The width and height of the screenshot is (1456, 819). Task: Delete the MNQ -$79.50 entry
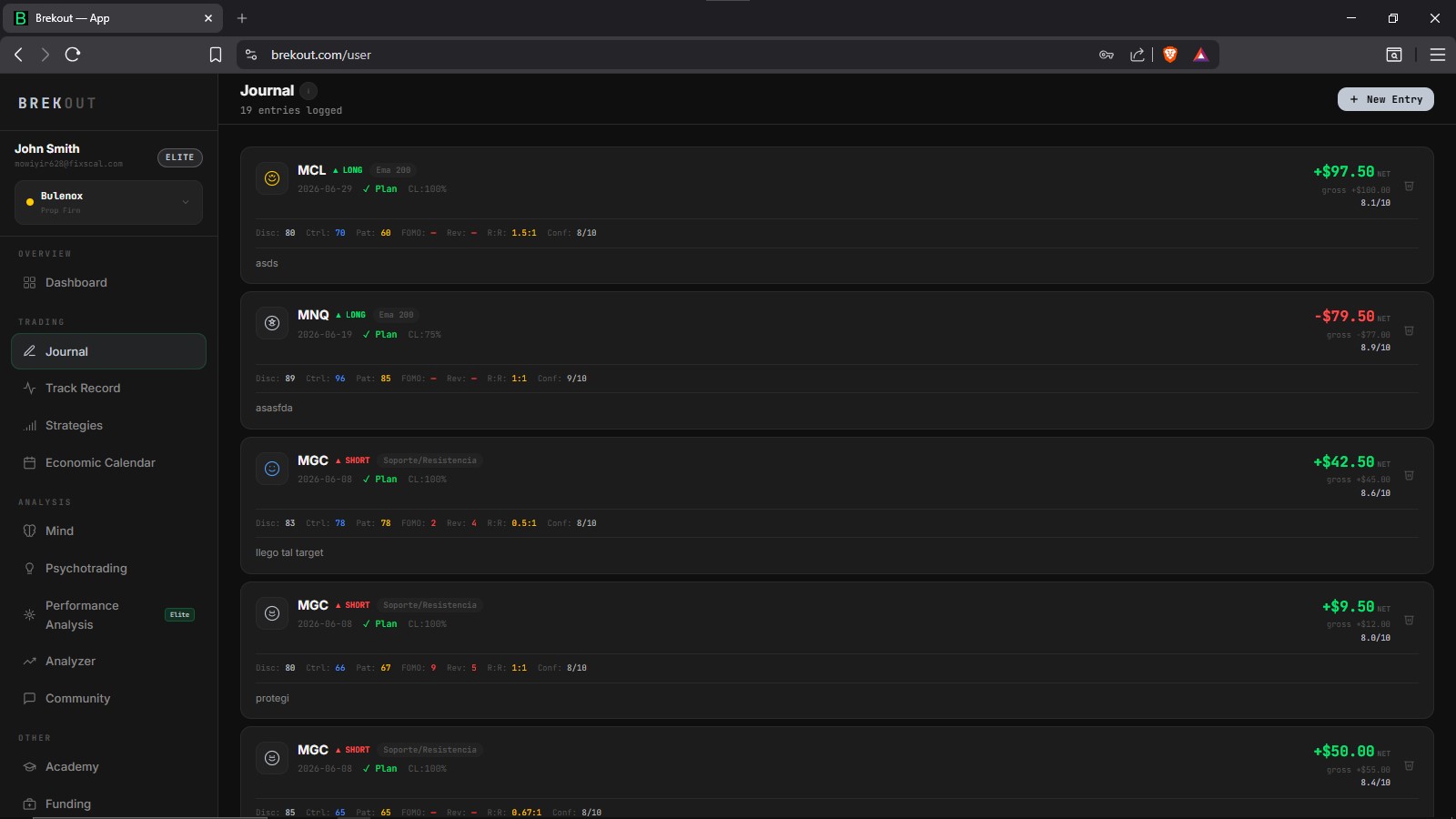tap(1409, 330)
